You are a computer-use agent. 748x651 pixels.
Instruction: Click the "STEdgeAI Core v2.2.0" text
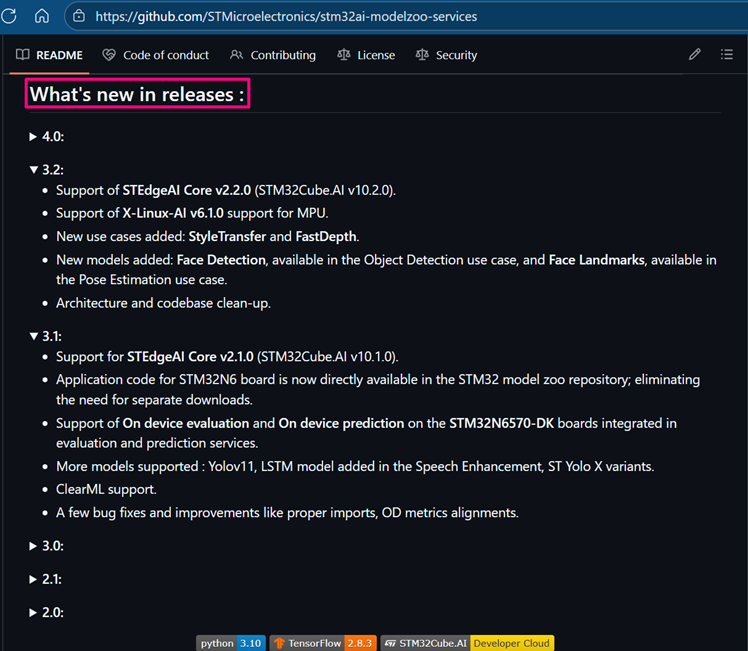(x=187, y=191)
